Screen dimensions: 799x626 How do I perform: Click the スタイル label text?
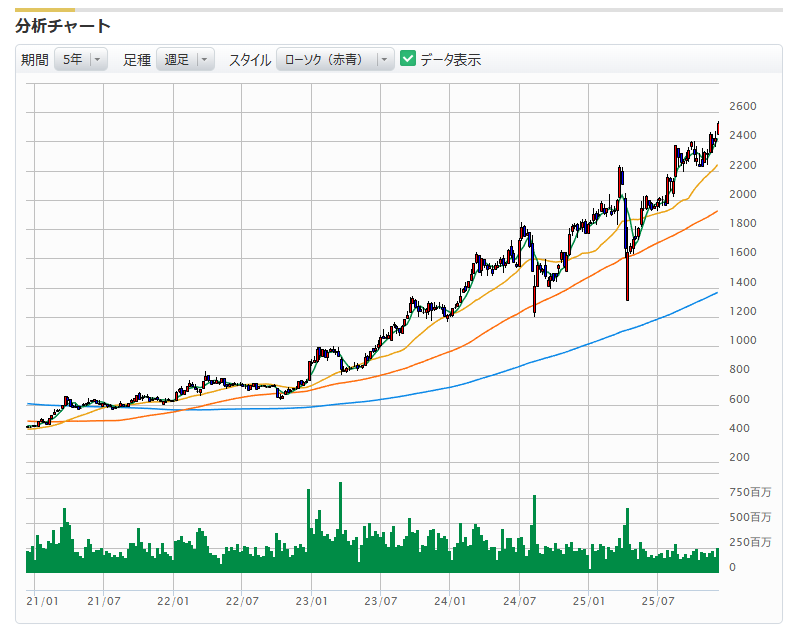[x=250, y=60]
